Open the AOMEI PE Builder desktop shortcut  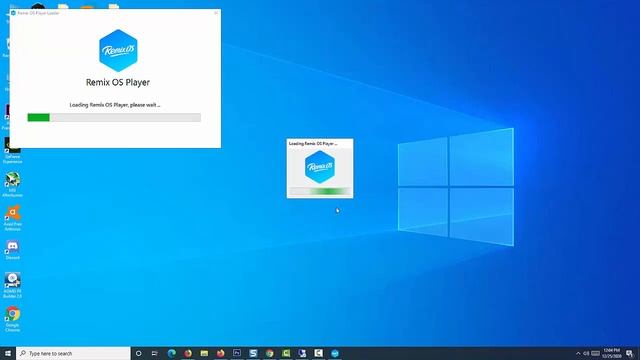pyautogui.click(x=12, y=285)
